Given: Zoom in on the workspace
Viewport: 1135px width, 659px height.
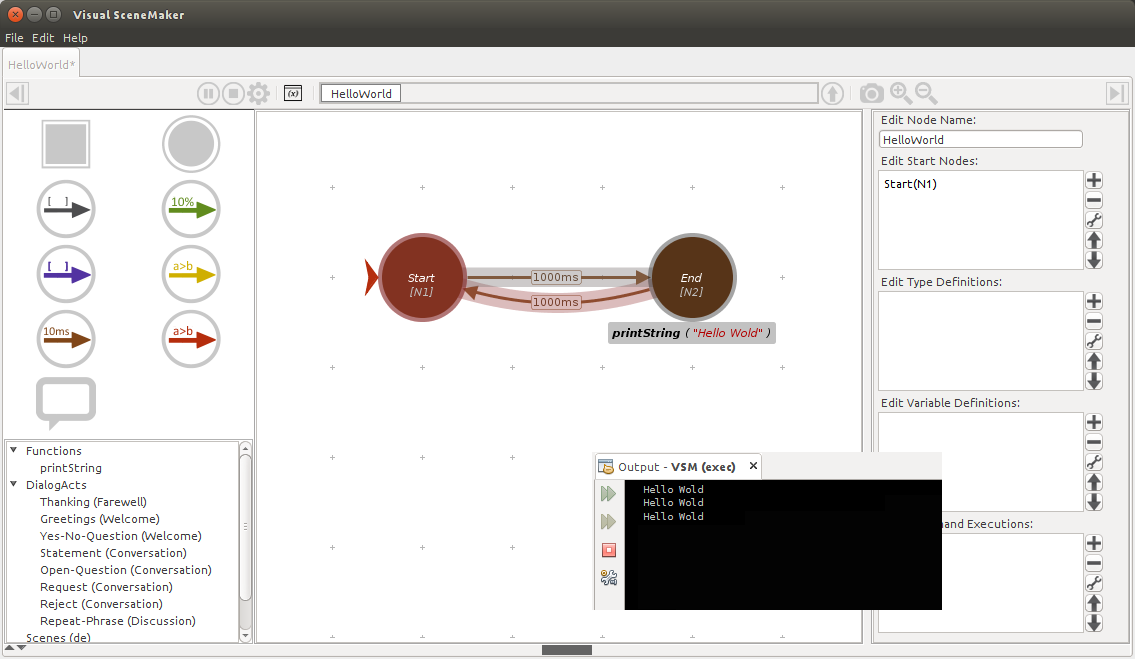Looking at the screenshot, I should tap(900, 93).
